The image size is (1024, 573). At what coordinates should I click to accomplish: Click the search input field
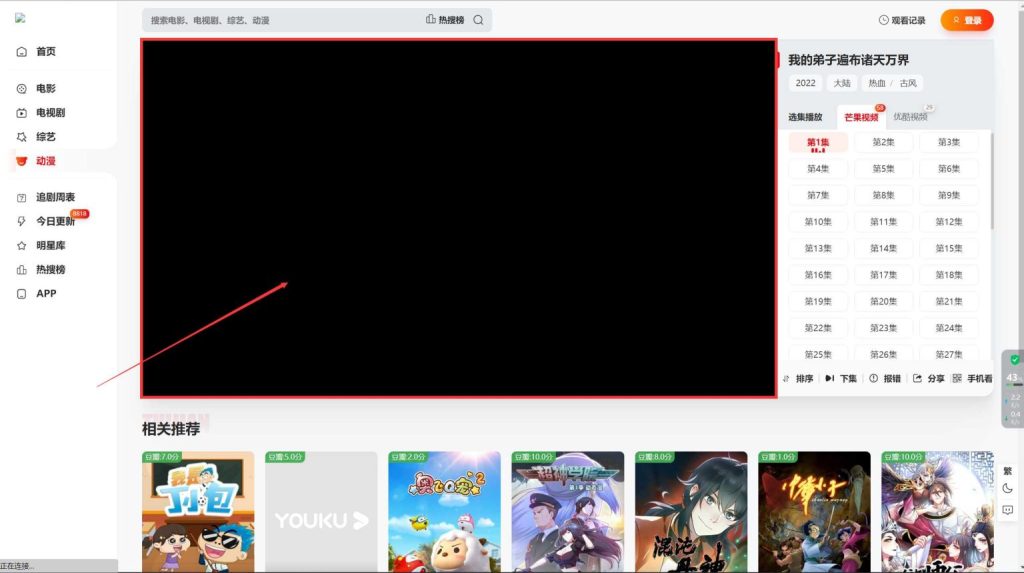click(x=280, y=20)
